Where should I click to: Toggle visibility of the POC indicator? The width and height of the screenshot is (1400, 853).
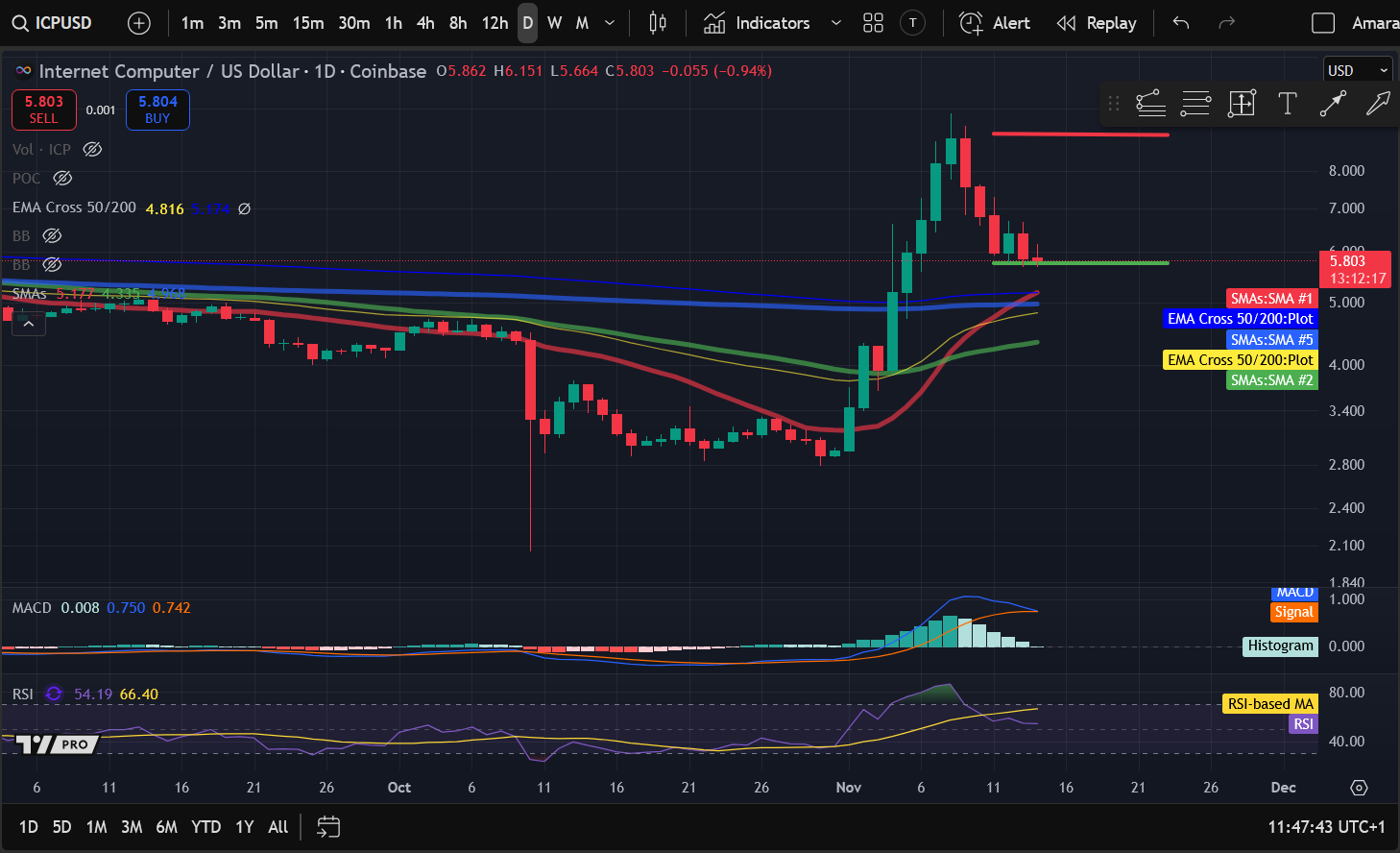(x=62, y=179)
